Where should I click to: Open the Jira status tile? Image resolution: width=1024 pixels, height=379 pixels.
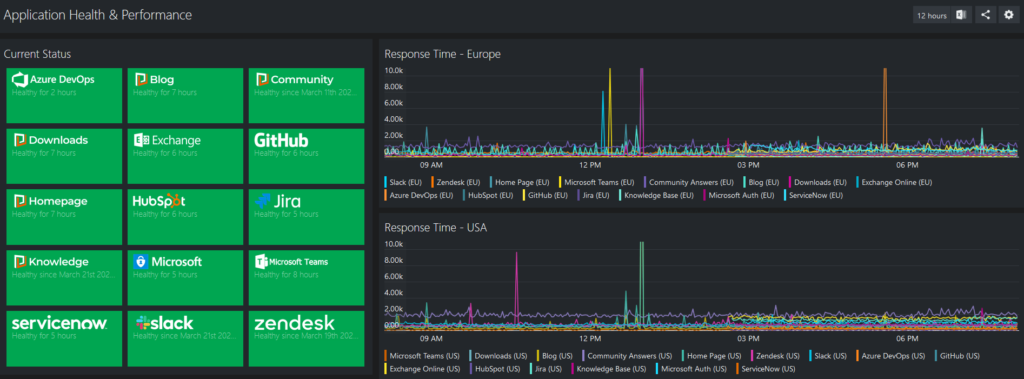[x=306, y=217]
